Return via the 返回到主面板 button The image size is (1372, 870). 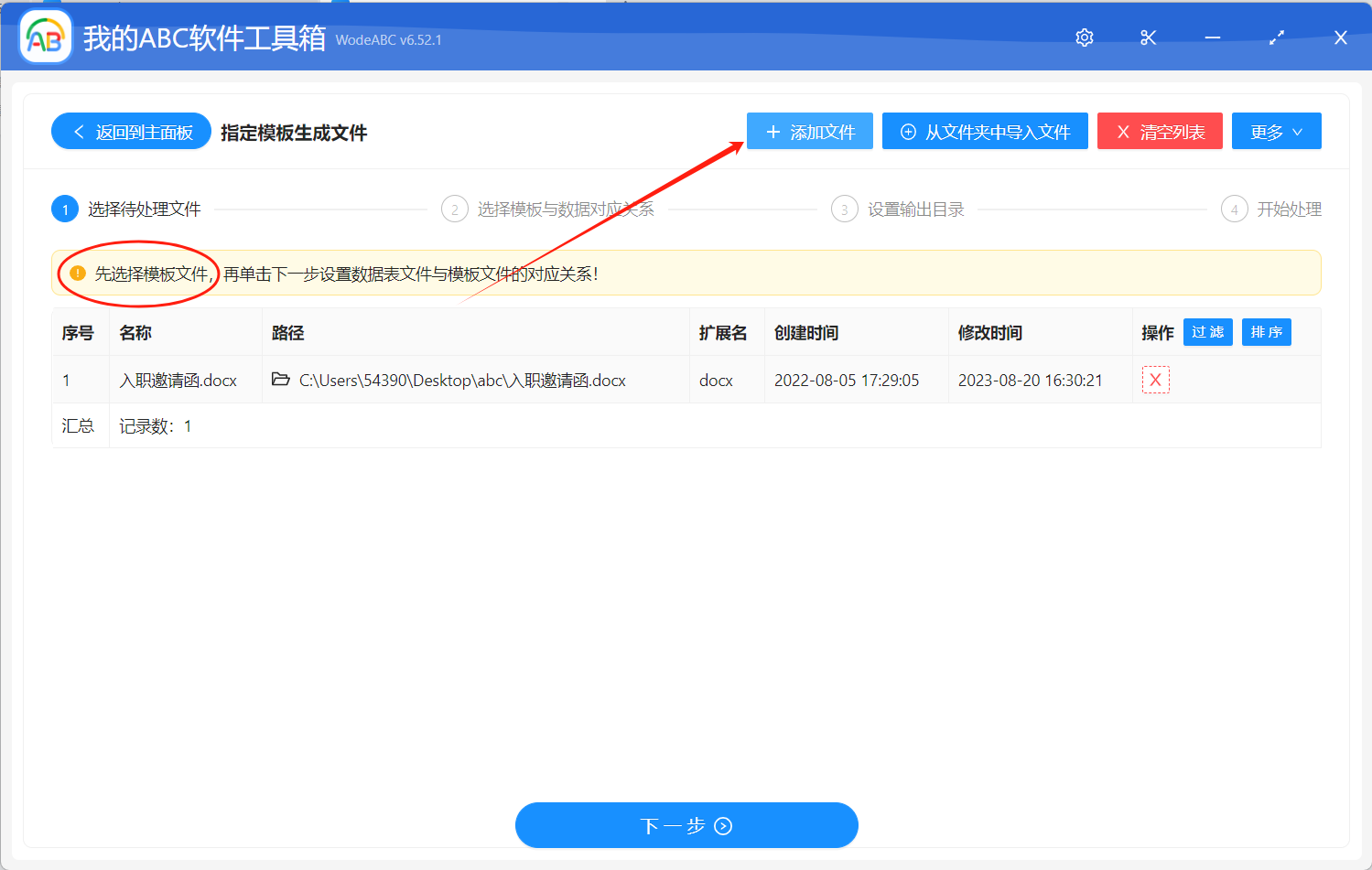point(131,131)
